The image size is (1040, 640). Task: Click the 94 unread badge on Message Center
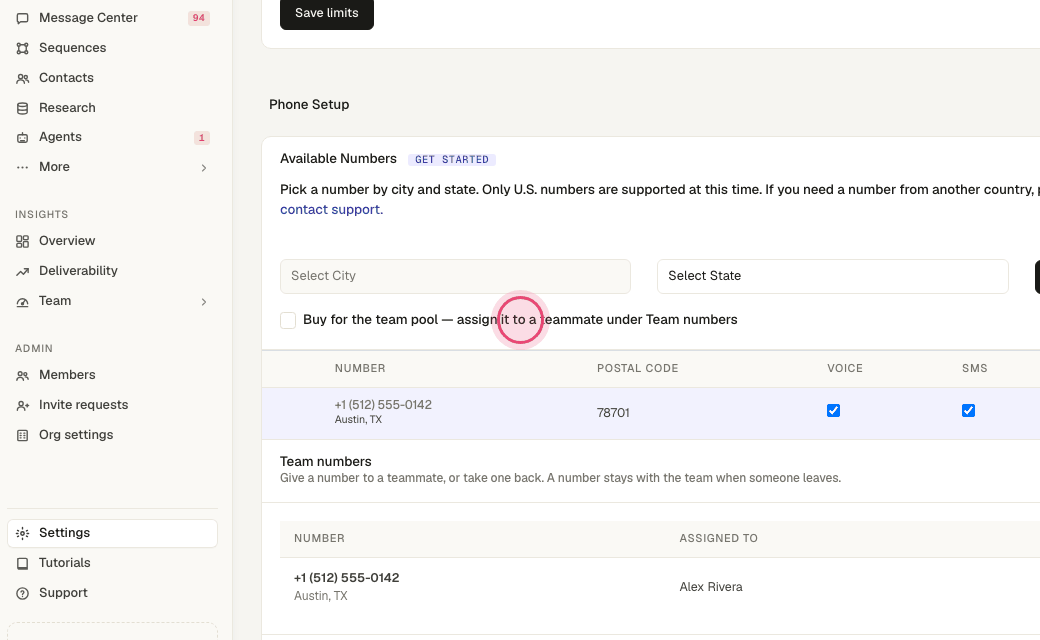[x=198, y=18]
